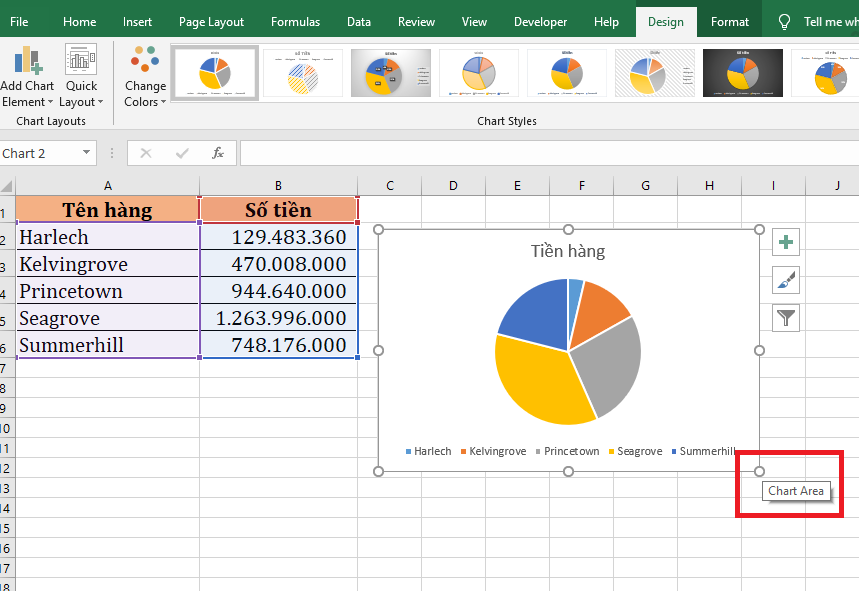859x591 pixels.
Task: Switch to the Format tab
Action: pos(729,21)
